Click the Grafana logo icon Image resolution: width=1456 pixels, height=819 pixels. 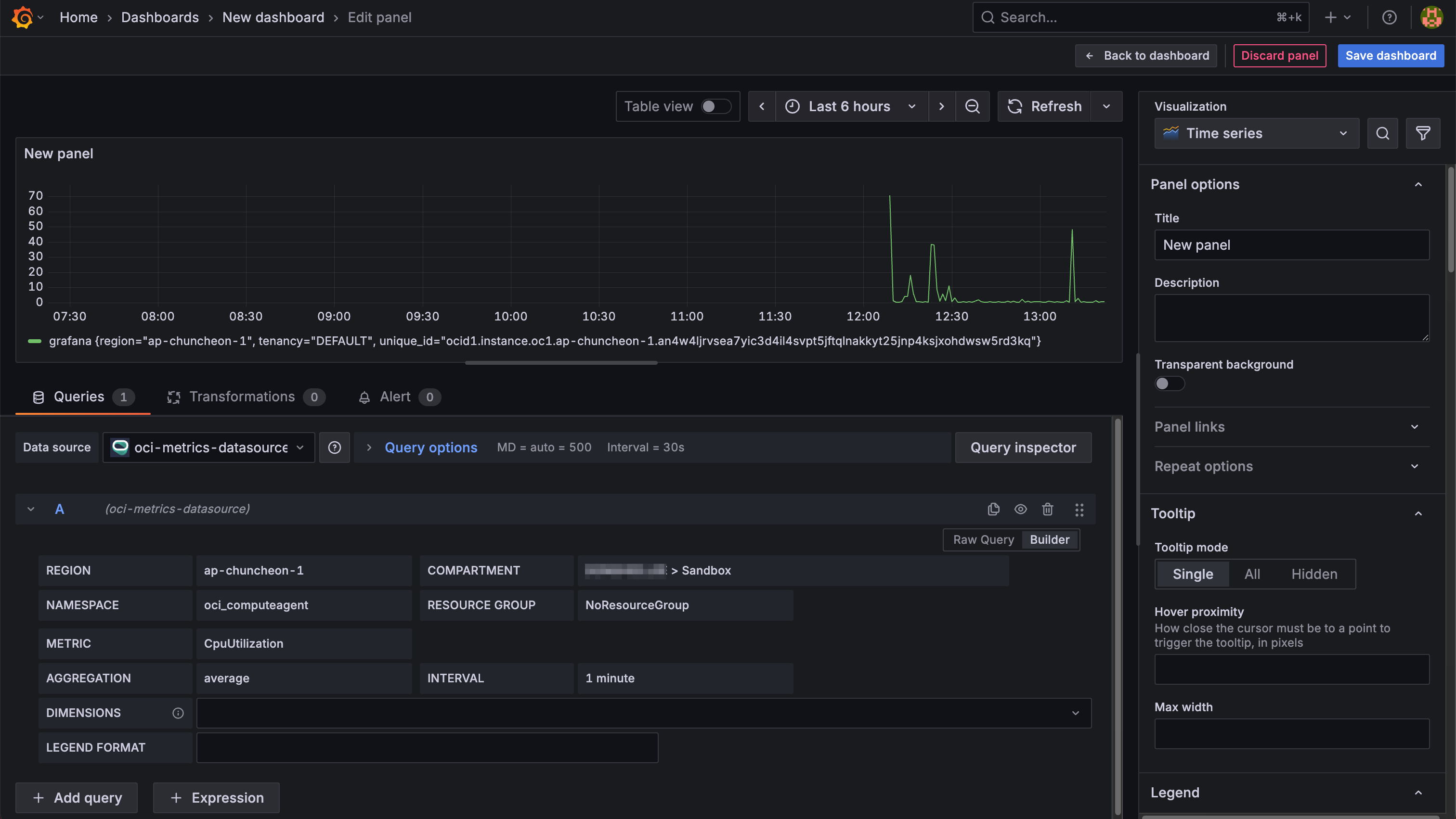click(23, 17)
